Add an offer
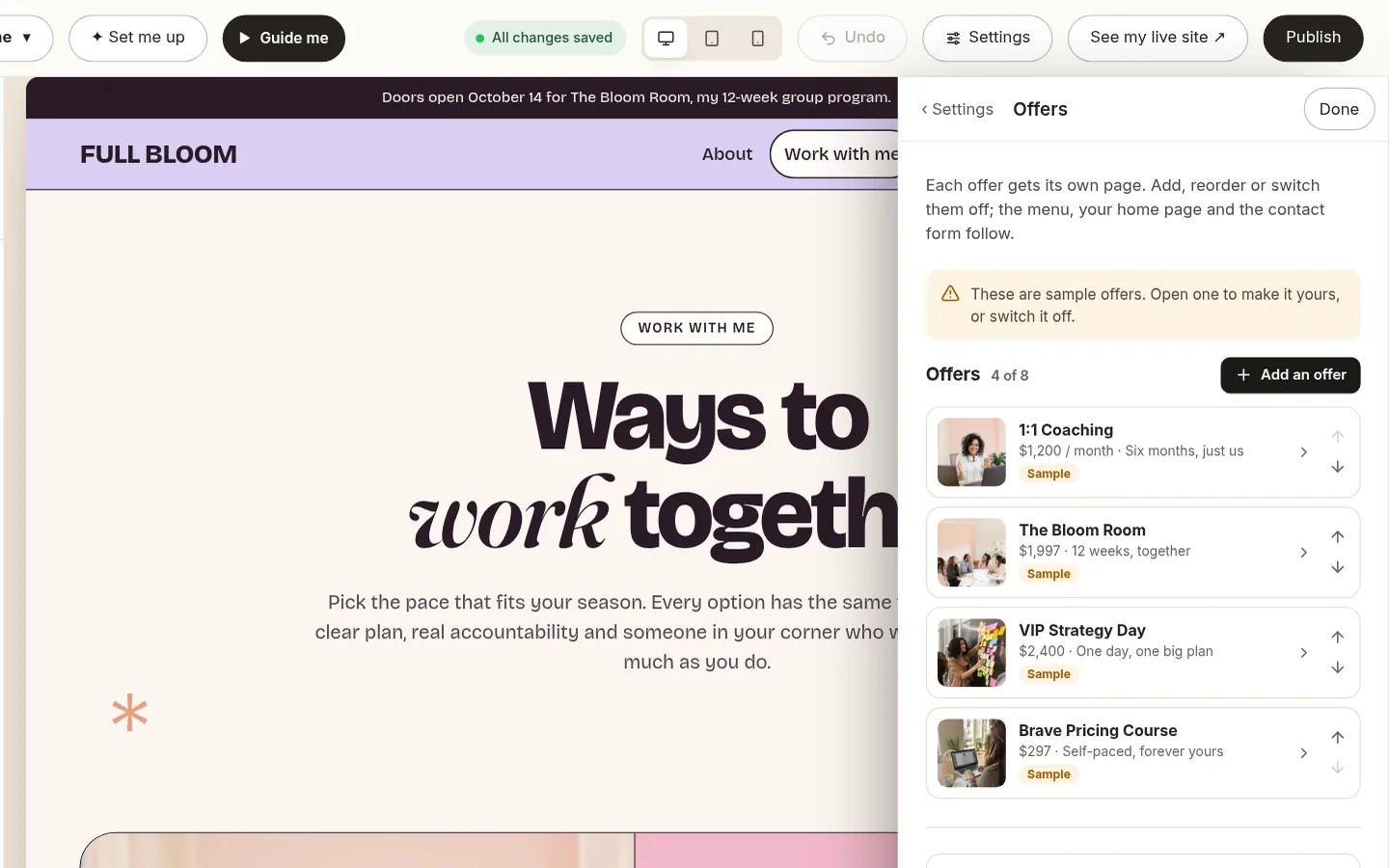Image resolution: width=1389 pixels, height=868 pixels. click(1291, 375)
